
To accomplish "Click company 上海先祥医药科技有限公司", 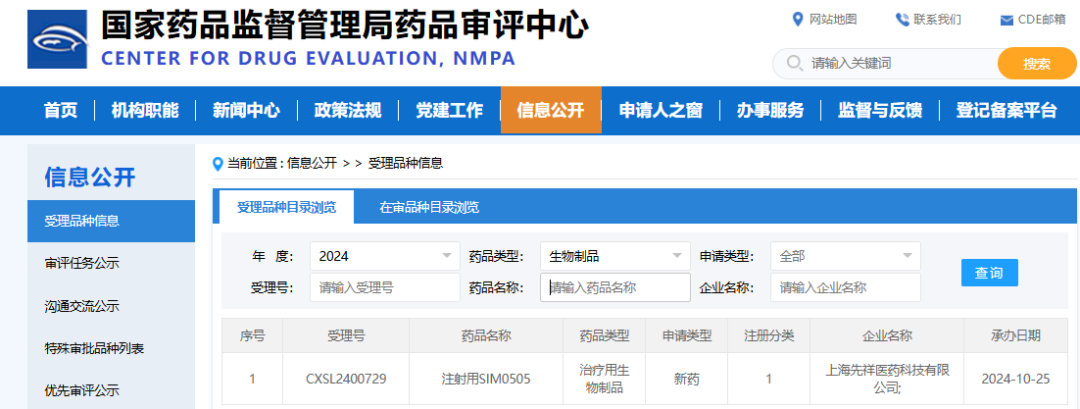I will (x=888, y=379).
